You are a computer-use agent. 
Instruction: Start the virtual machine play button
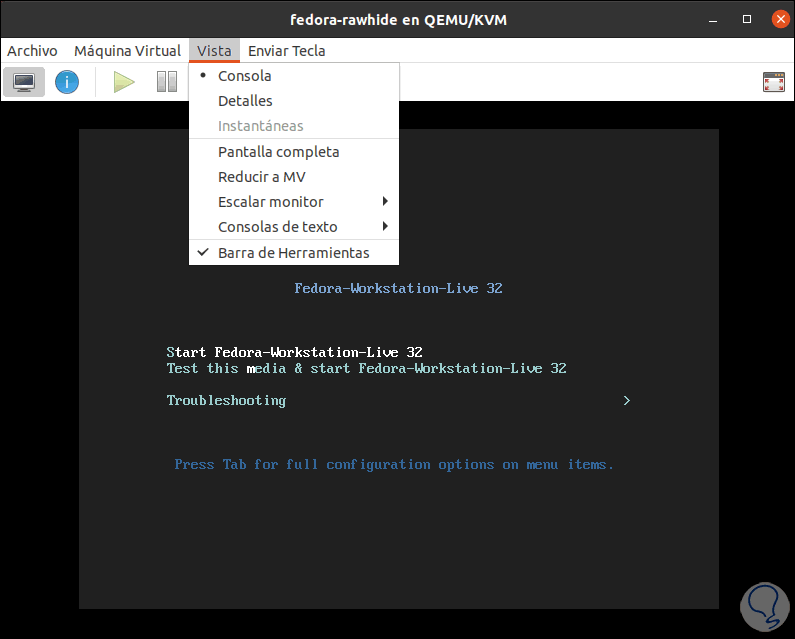(x=124, y=82)
